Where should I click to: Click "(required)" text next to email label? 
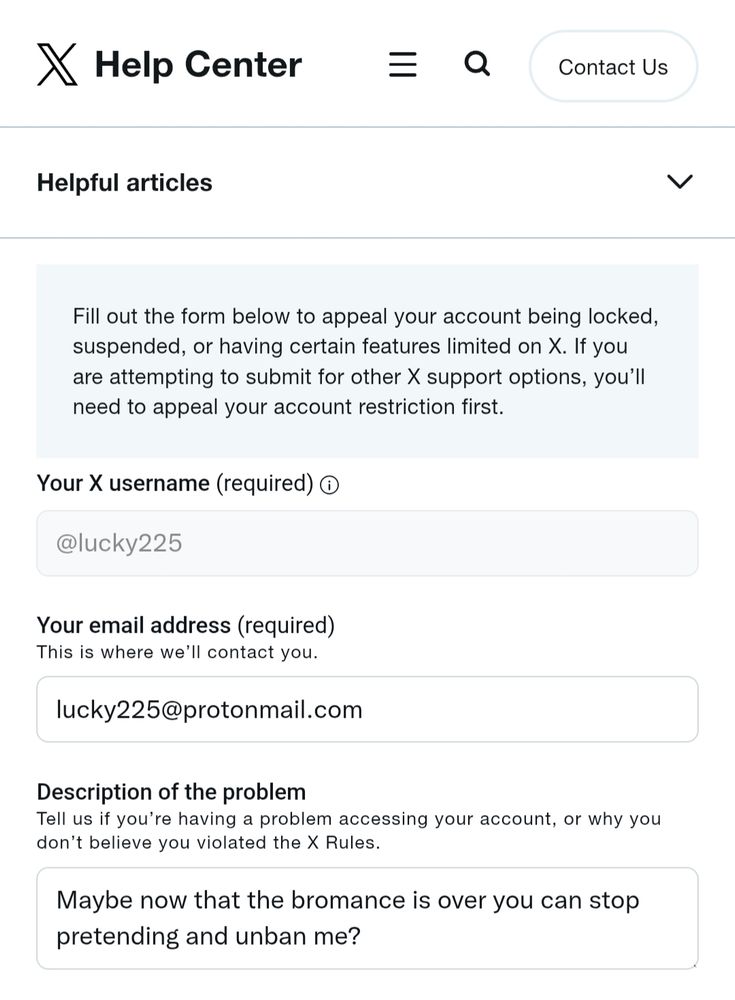286,626
